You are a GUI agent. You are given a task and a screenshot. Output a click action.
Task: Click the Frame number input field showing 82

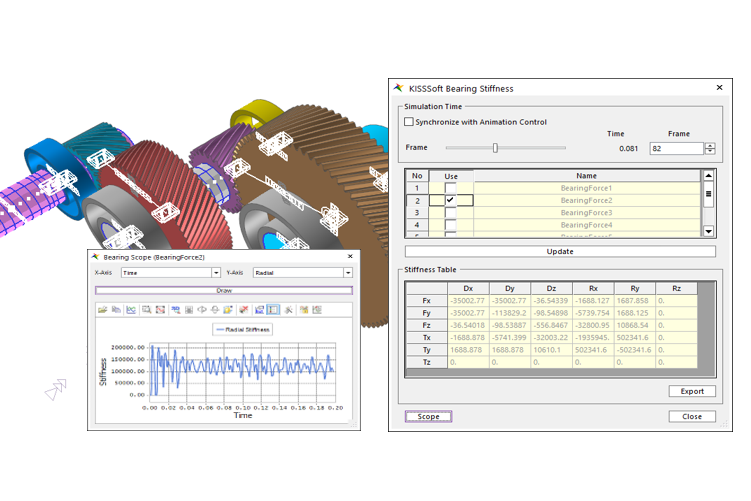(676, 148)
